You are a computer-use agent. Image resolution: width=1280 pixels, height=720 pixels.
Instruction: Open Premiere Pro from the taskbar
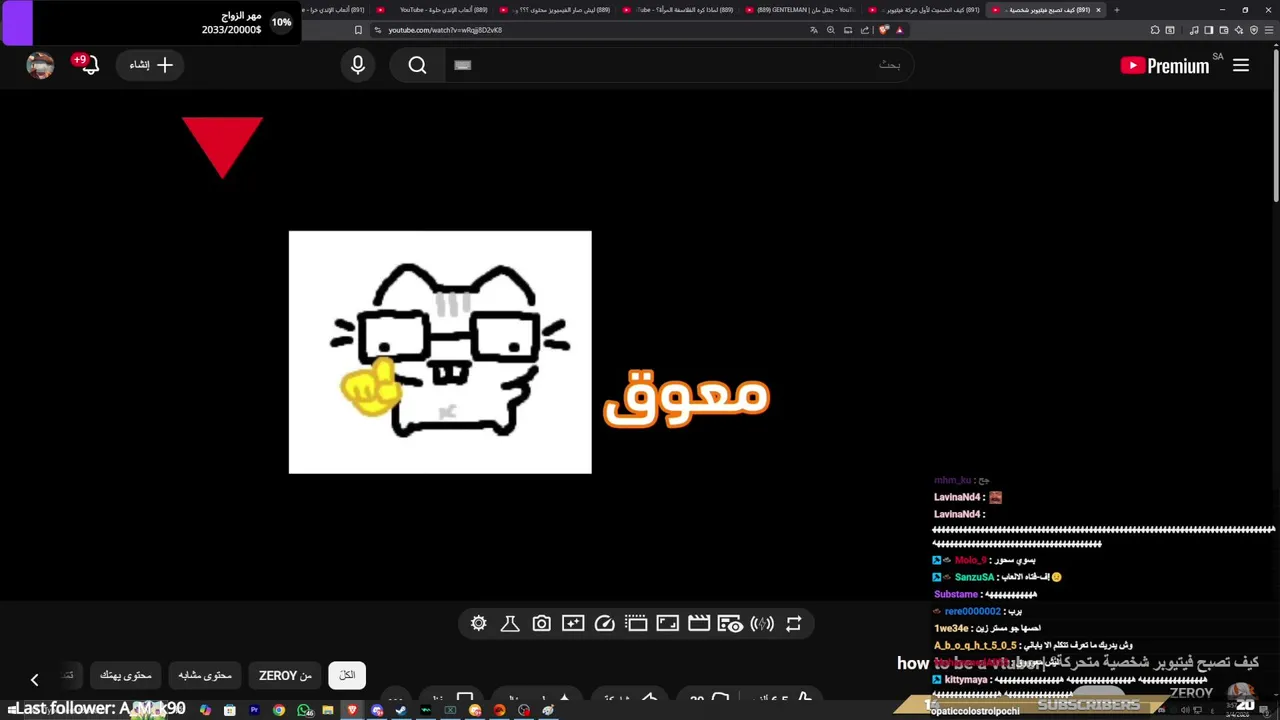tap(254, 710)
